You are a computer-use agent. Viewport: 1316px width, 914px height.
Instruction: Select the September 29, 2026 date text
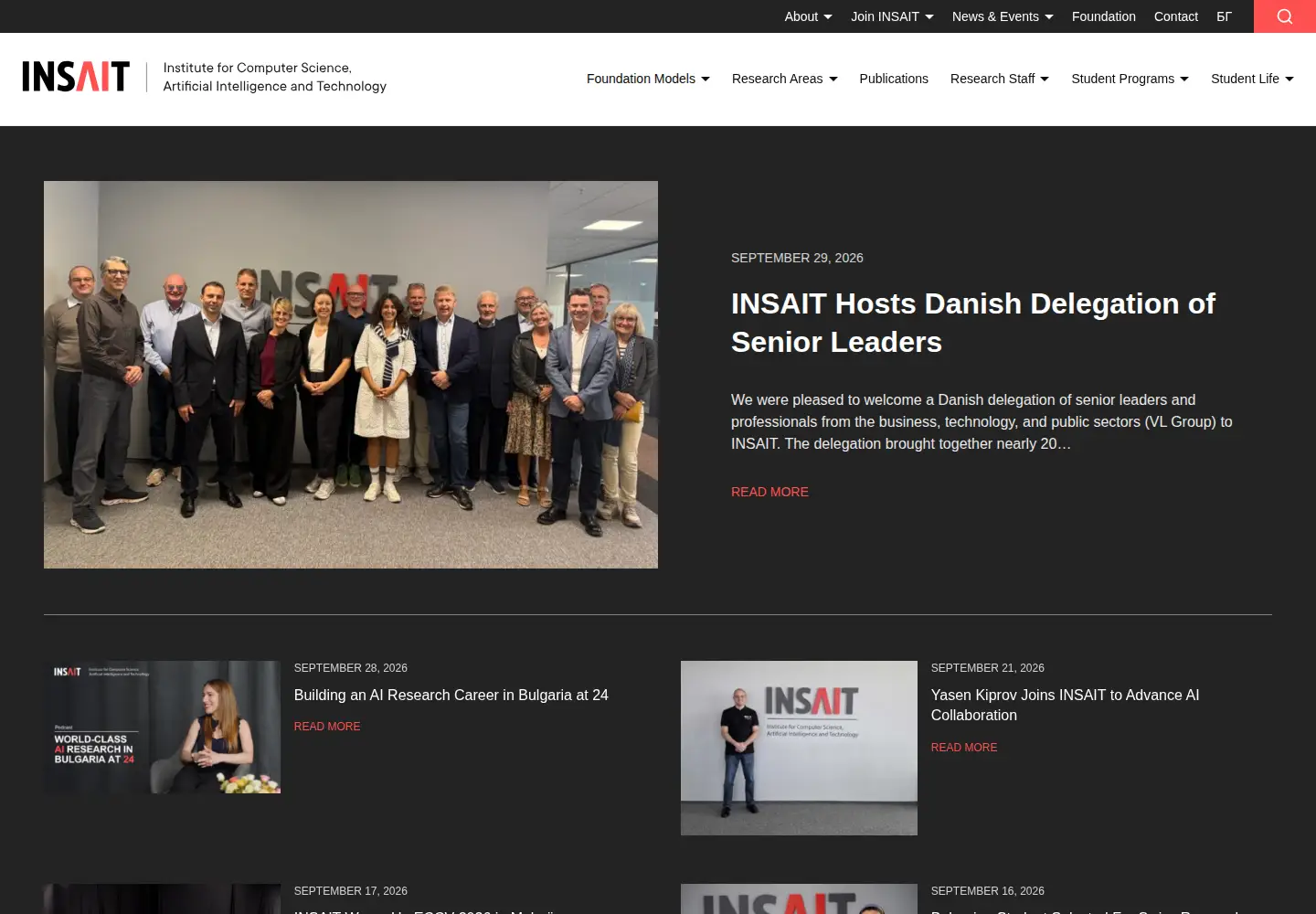point(797,258)
